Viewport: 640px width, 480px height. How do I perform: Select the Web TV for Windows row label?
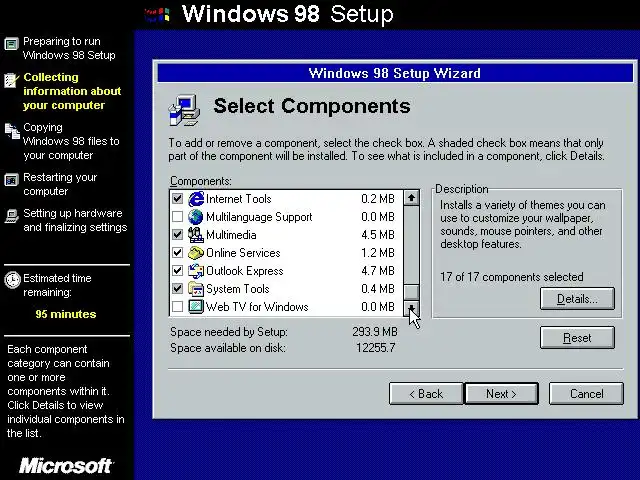[257, 307]
